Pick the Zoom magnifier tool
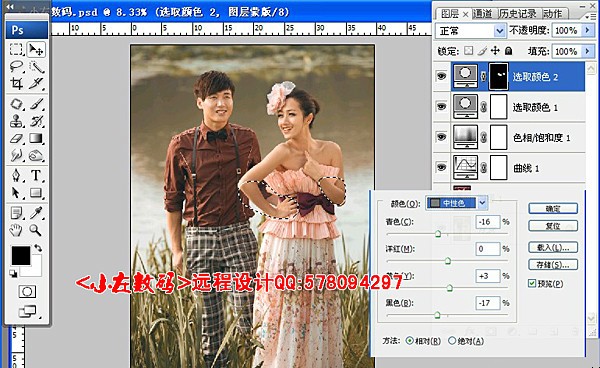 (36, 230)
